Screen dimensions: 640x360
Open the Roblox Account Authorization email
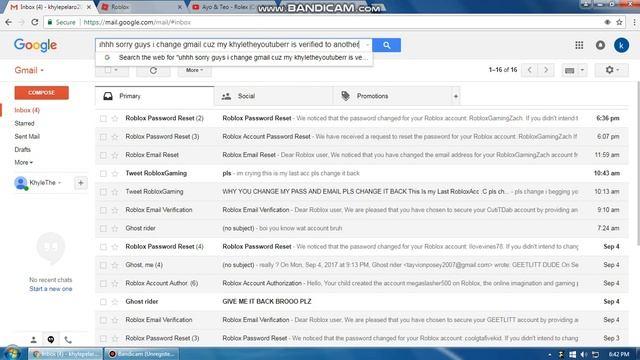point(362,283)
